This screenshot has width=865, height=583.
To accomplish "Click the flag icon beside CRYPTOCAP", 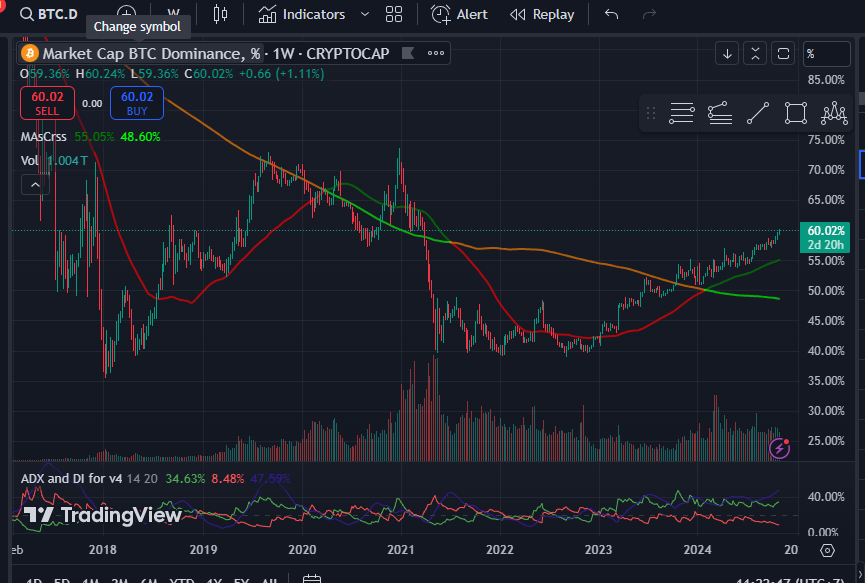I will coord(408,53).
